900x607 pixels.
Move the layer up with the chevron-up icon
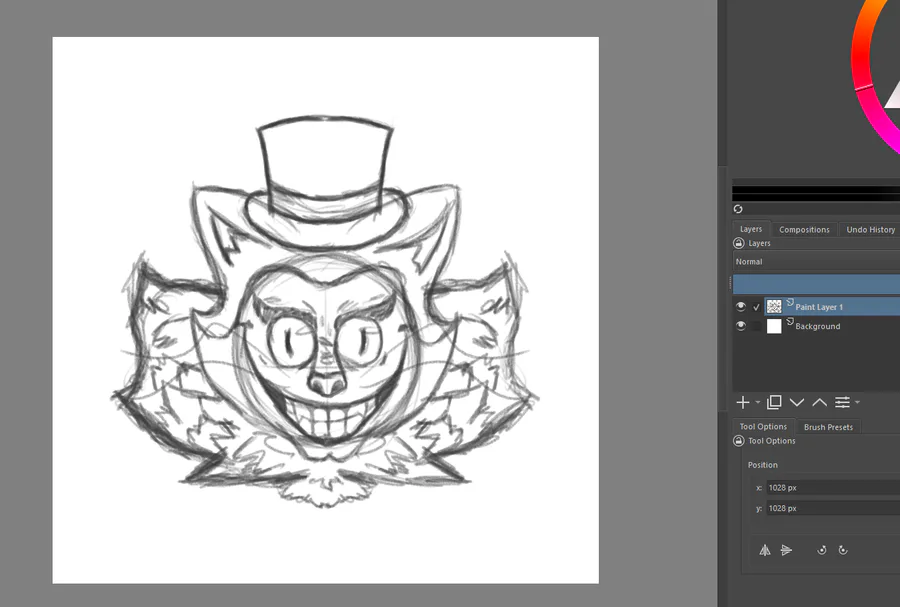(x=820, y=402)
